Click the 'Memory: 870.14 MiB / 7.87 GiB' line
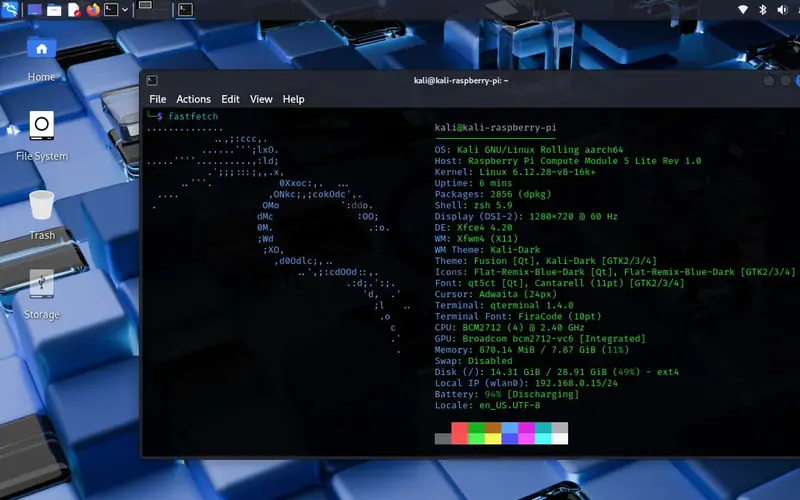The height and width of the screenshot is (500, 800). (532, 350)
